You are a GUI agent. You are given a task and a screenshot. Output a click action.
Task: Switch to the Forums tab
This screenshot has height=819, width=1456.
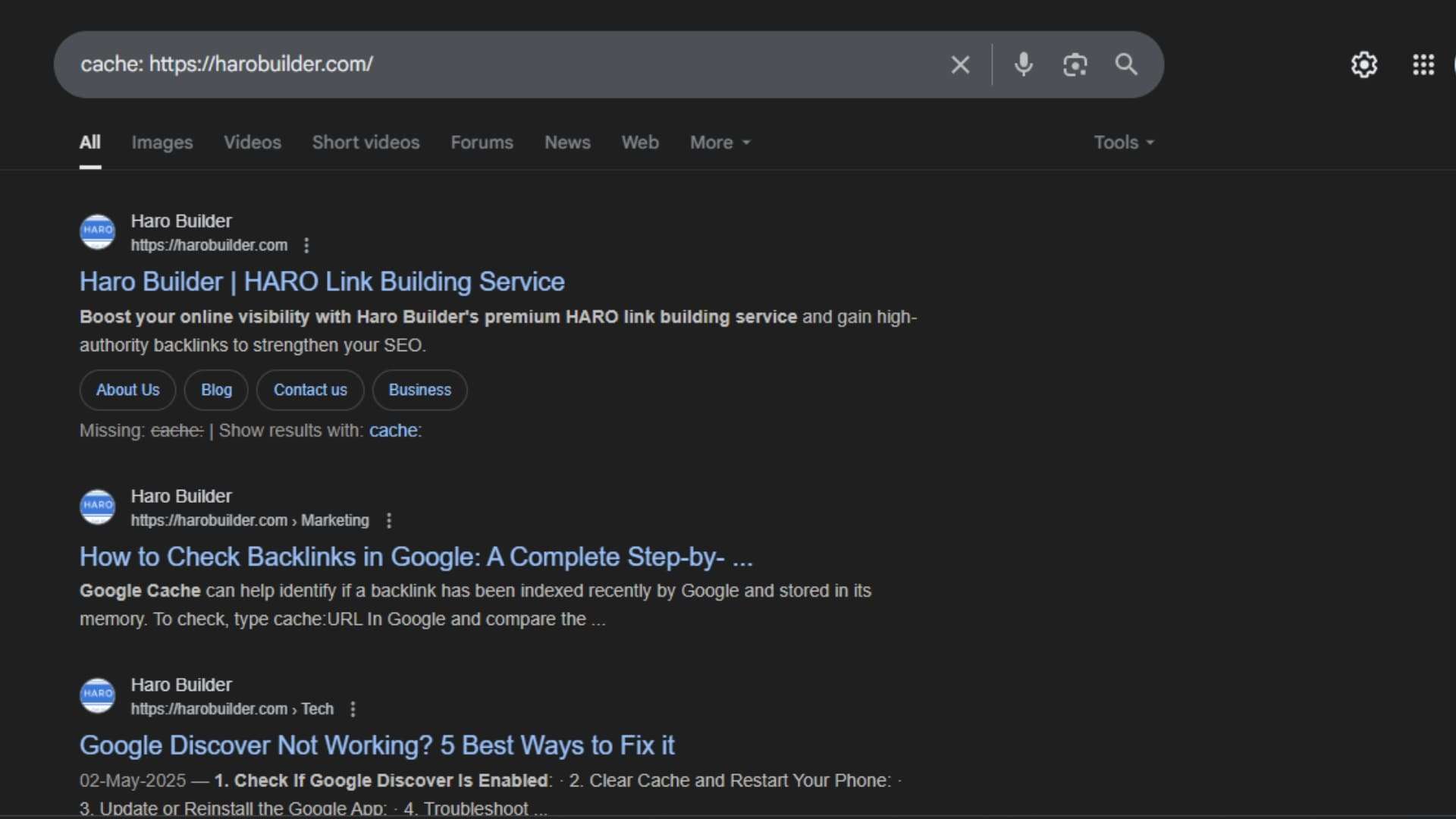click(482, 143)
